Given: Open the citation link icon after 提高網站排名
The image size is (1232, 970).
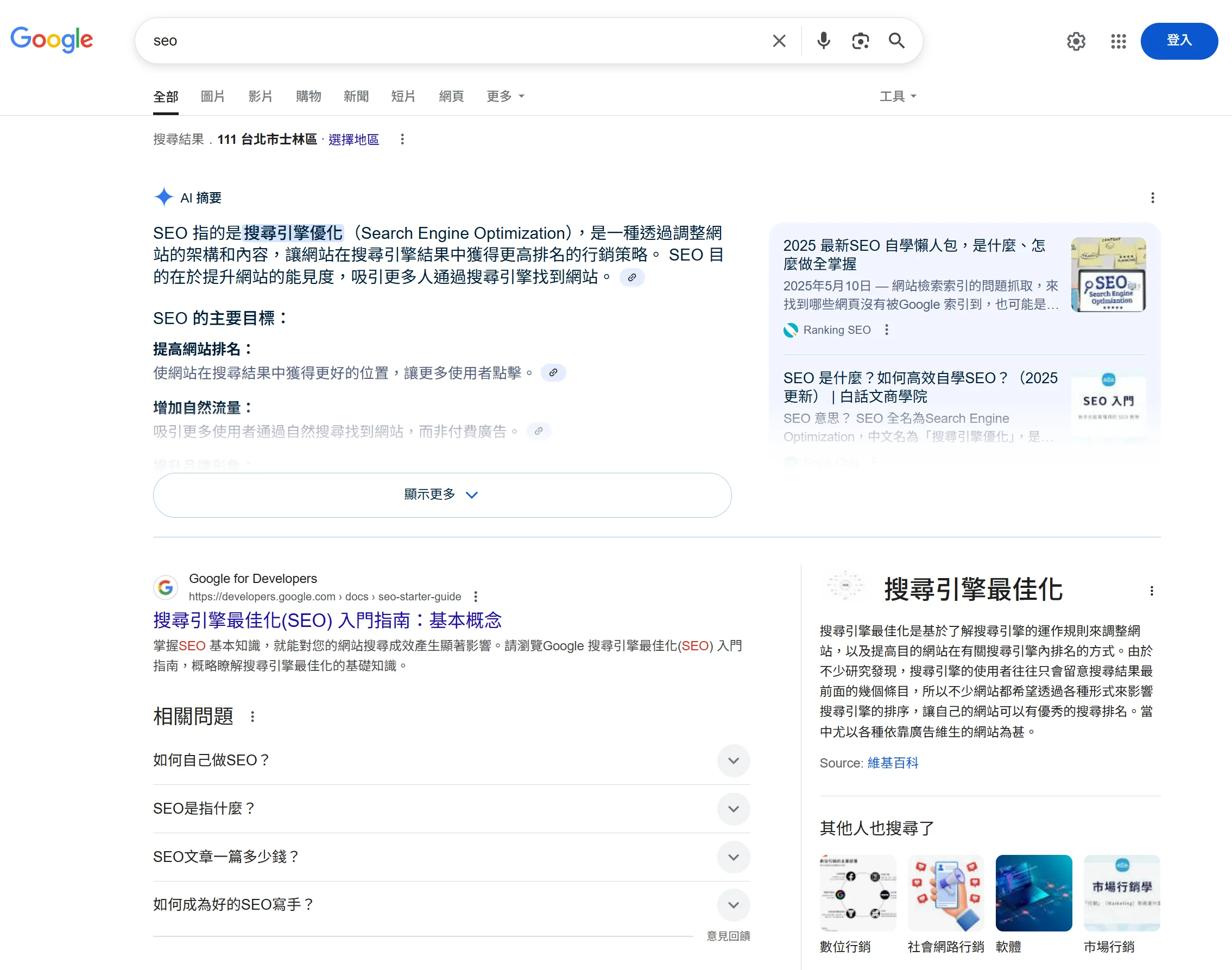Looking at the screenshot, I should pos(554,373).
